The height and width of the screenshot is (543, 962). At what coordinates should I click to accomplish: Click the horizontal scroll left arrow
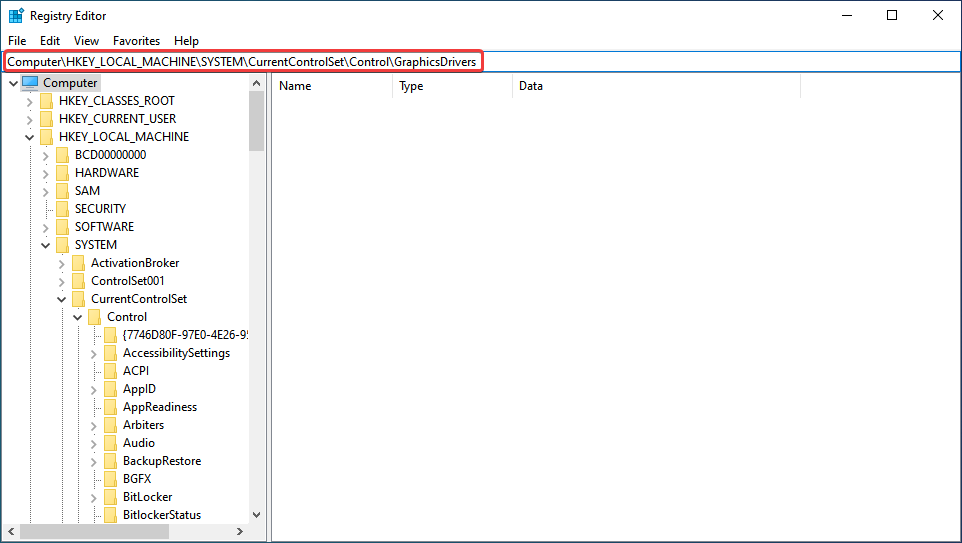(12, 531)
